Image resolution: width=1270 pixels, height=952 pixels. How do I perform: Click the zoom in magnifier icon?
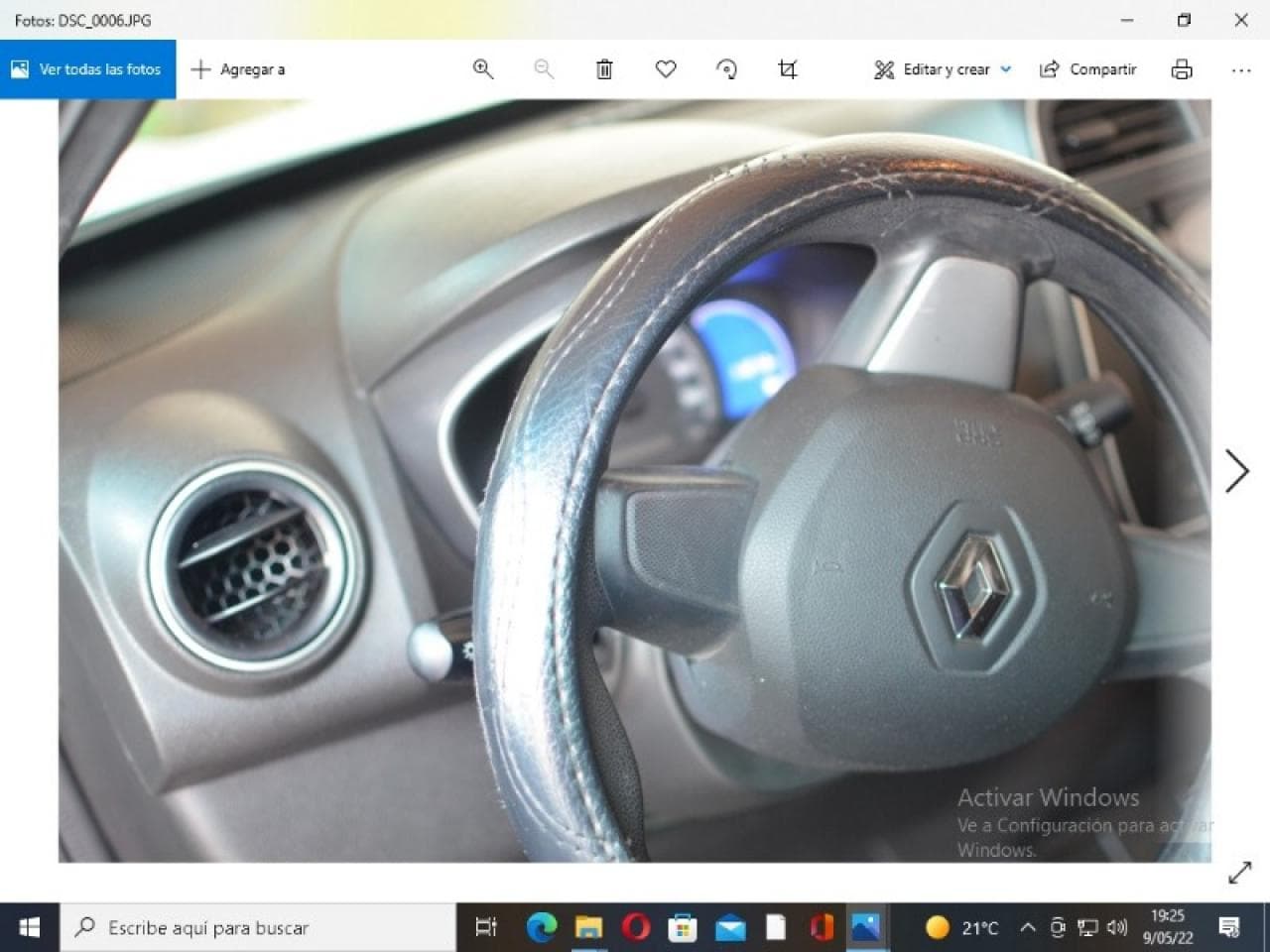tap(483, 69)
